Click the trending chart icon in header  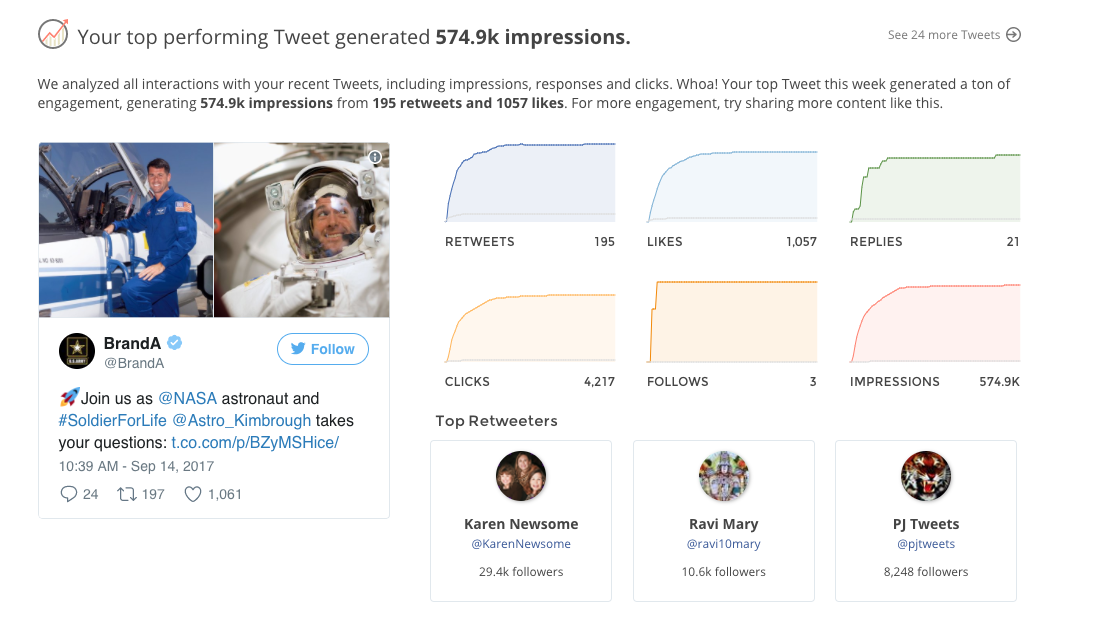[x=53, y=35]
